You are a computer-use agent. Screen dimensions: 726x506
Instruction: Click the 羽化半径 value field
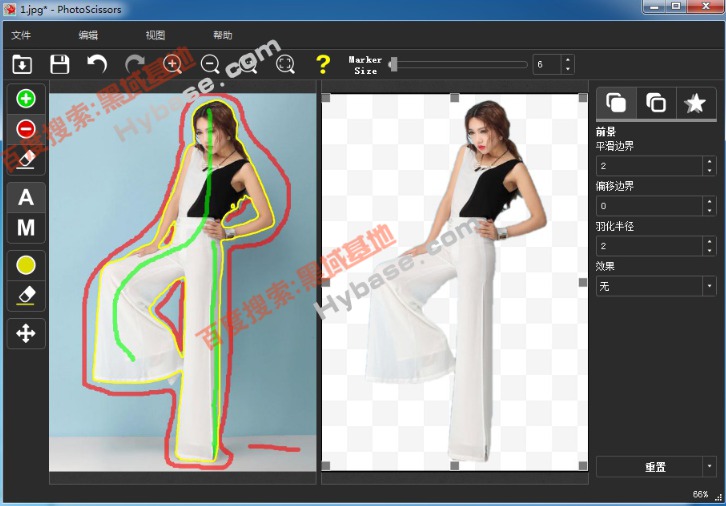tap(649, 245)
